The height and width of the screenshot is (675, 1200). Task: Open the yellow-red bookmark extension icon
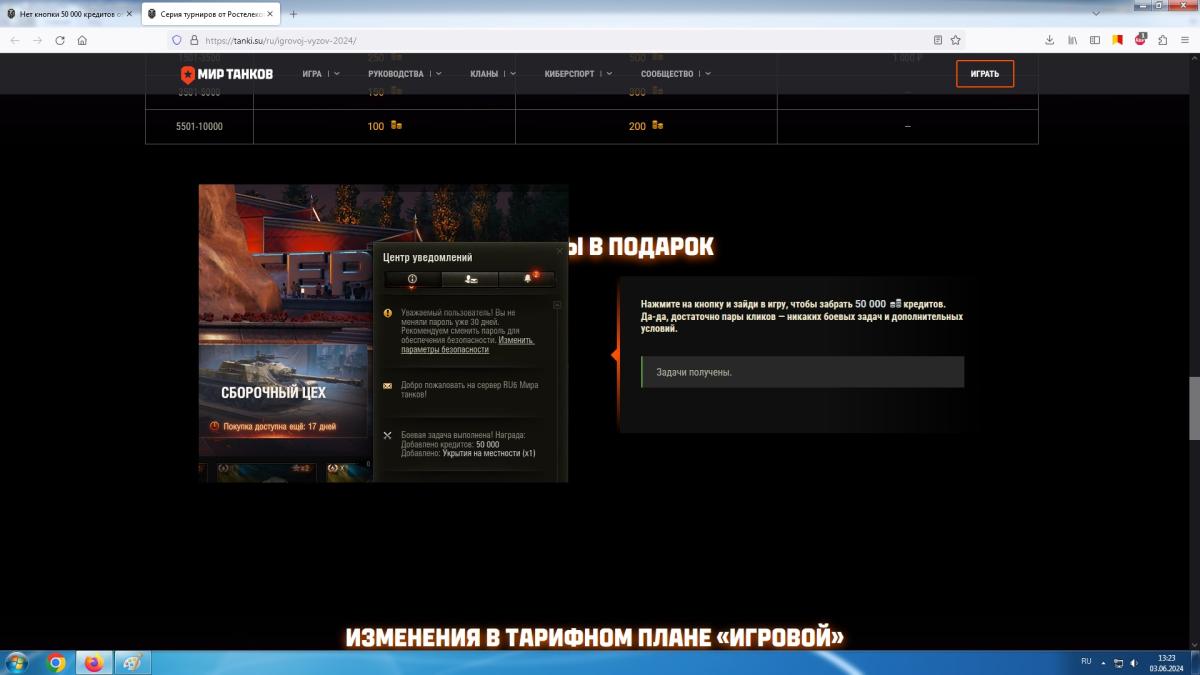click(x=1118, y=40)
